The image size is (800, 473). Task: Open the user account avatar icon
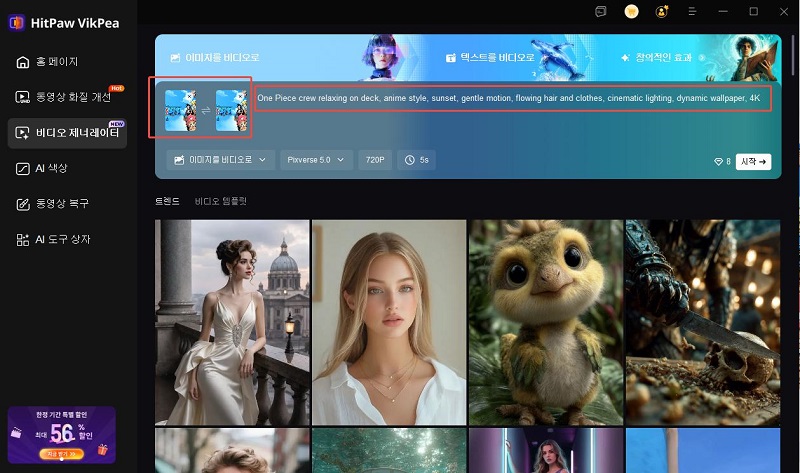[x=662, y=11]
